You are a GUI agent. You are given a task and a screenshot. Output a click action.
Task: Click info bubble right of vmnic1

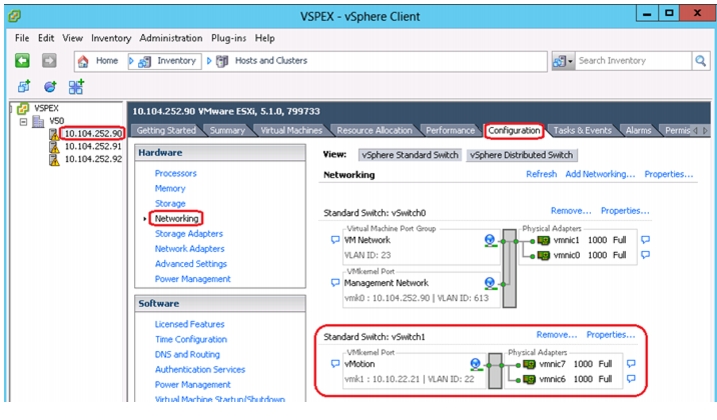click(x=645, y=239)
